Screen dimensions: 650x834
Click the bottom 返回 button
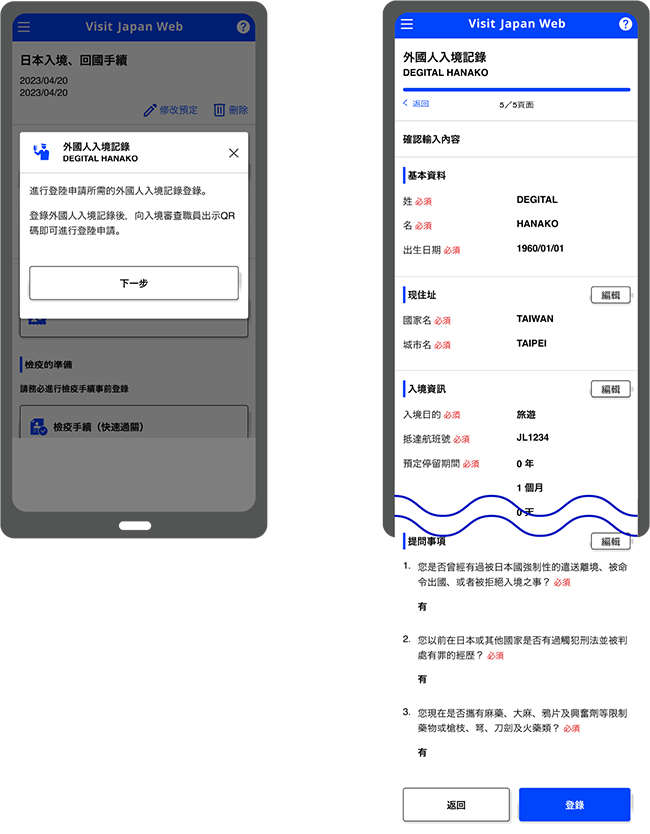tap(456, 805)
